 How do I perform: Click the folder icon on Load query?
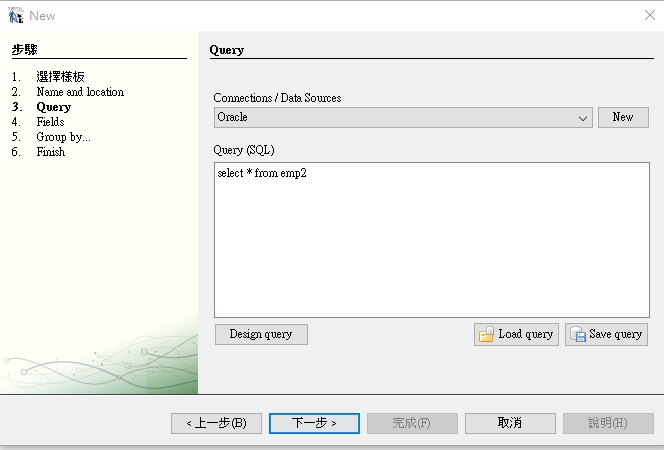486,335
